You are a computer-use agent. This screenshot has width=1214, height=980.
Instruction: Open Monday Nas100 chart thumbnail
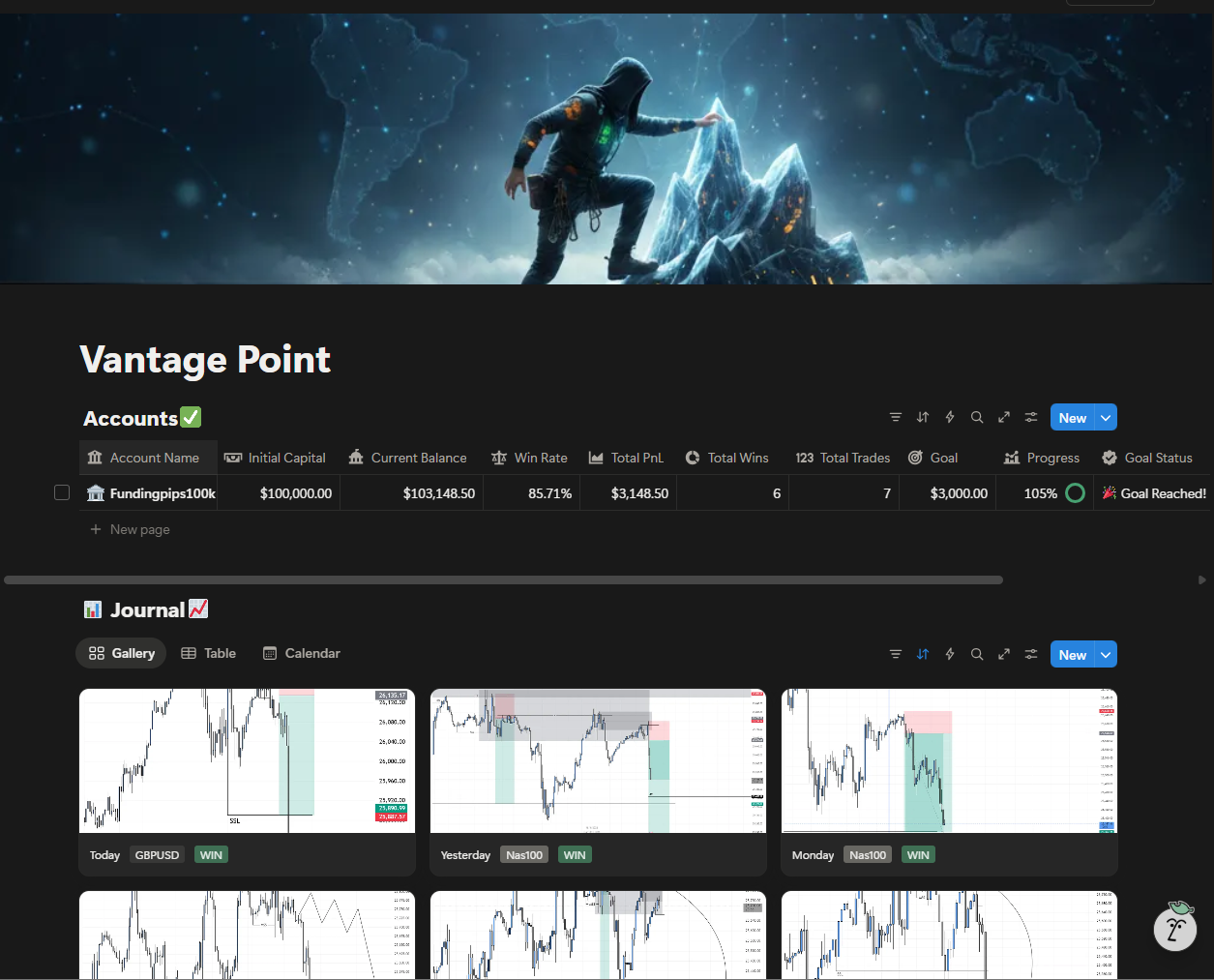coord(949,760)
